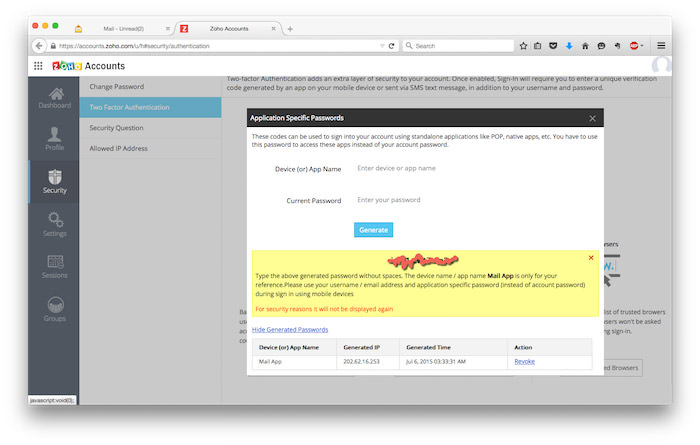The image size is (700, 445).
Task: Reload the page with refresh icon
Action: click(392, 46)
